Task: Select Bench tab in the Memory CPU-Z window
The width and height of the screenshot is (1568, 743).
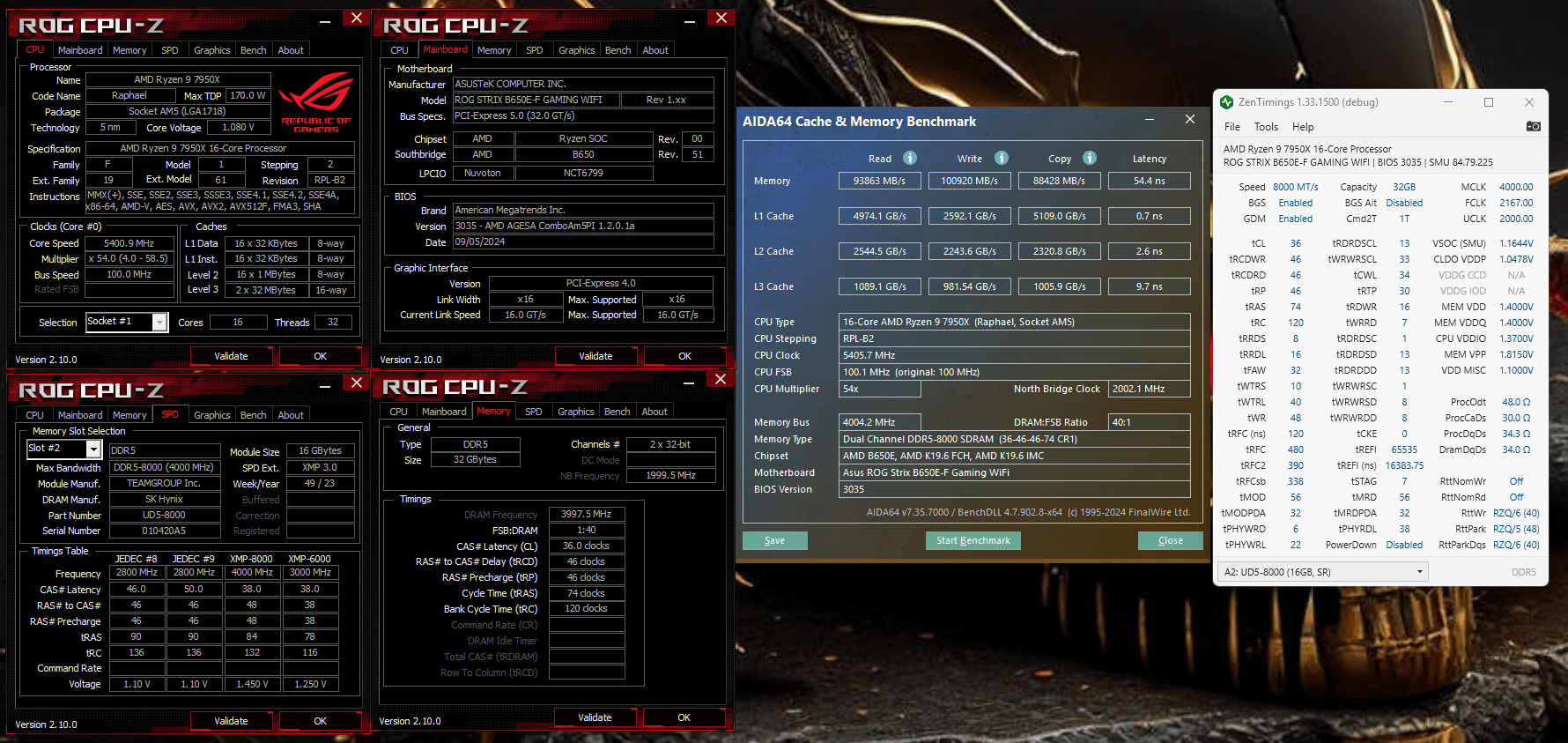Action: pyautogui.click(x=618, y=412)
